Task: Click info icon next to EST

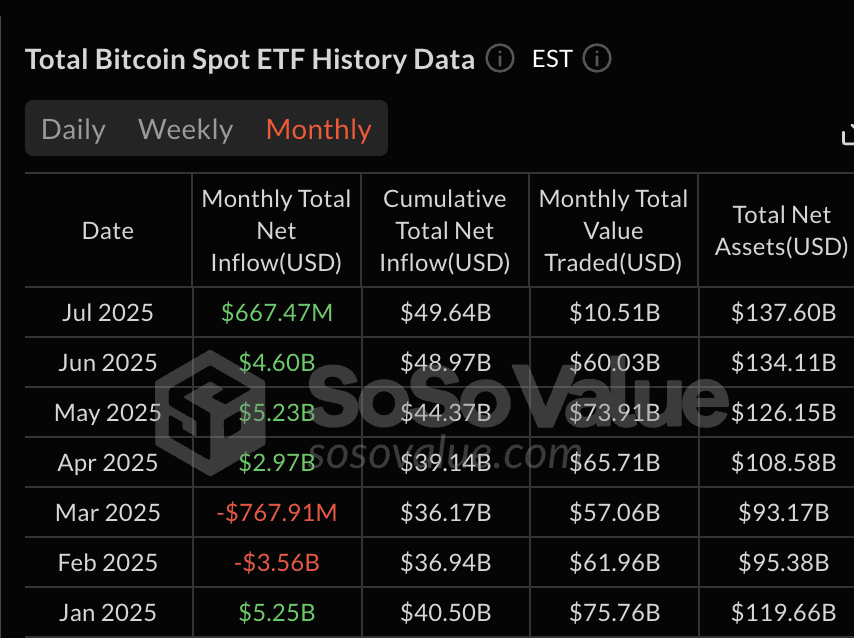Action: (596, 59)
